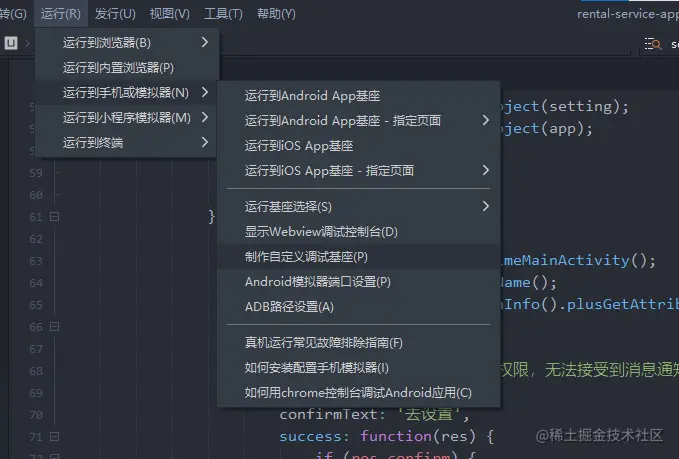Screen dimensions: 679x459
Task: Select 运行到浏览器(B) menu entry
Action: pyautogui.click(x=127, y=42)
